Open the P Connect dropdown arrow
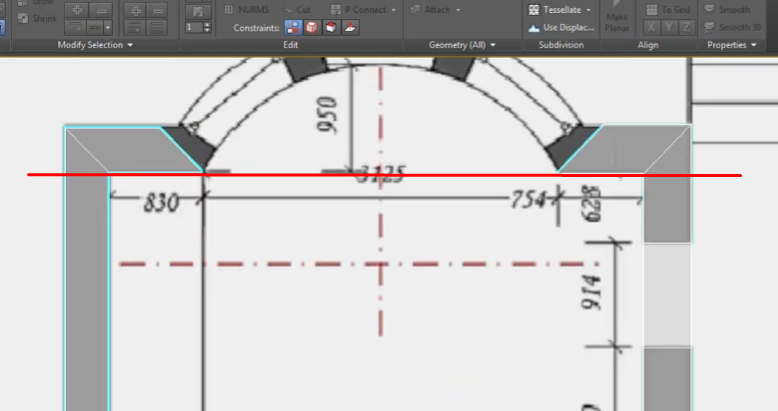Viewport: 778px width, 411px height. 393,10
